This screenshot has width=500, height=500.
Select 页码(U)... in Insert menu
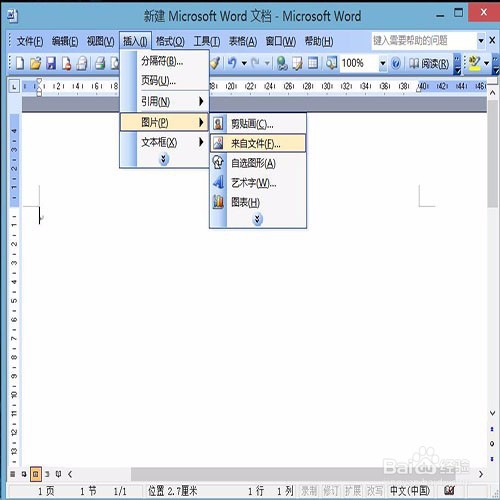[x=164, y=80]
